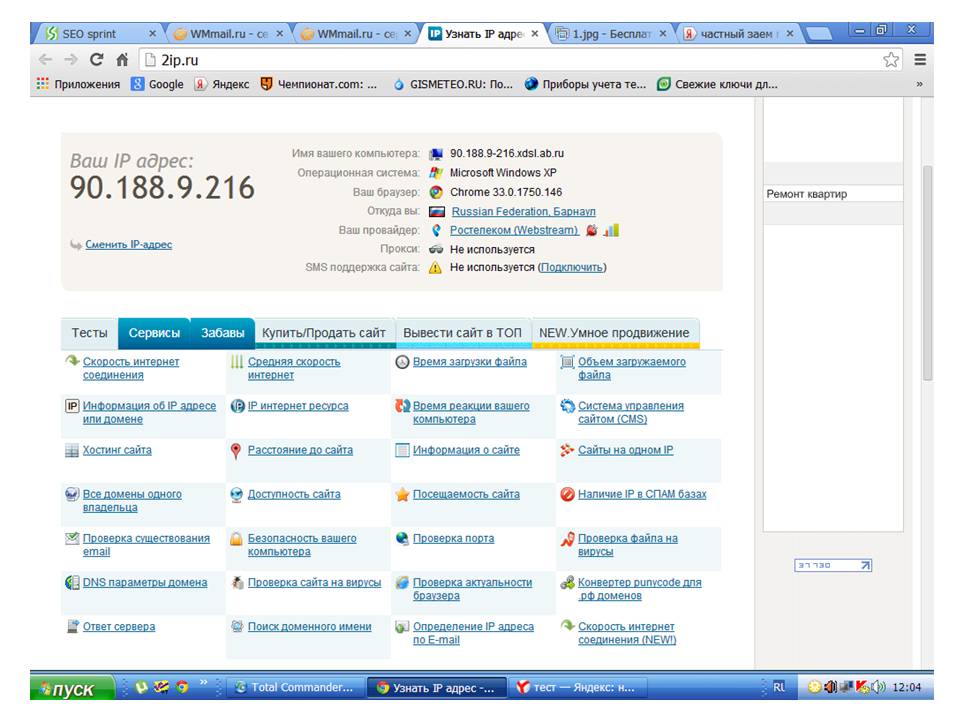Open Время реакции вашего компьютера link

pyautogui.click(x=471, y=413)
